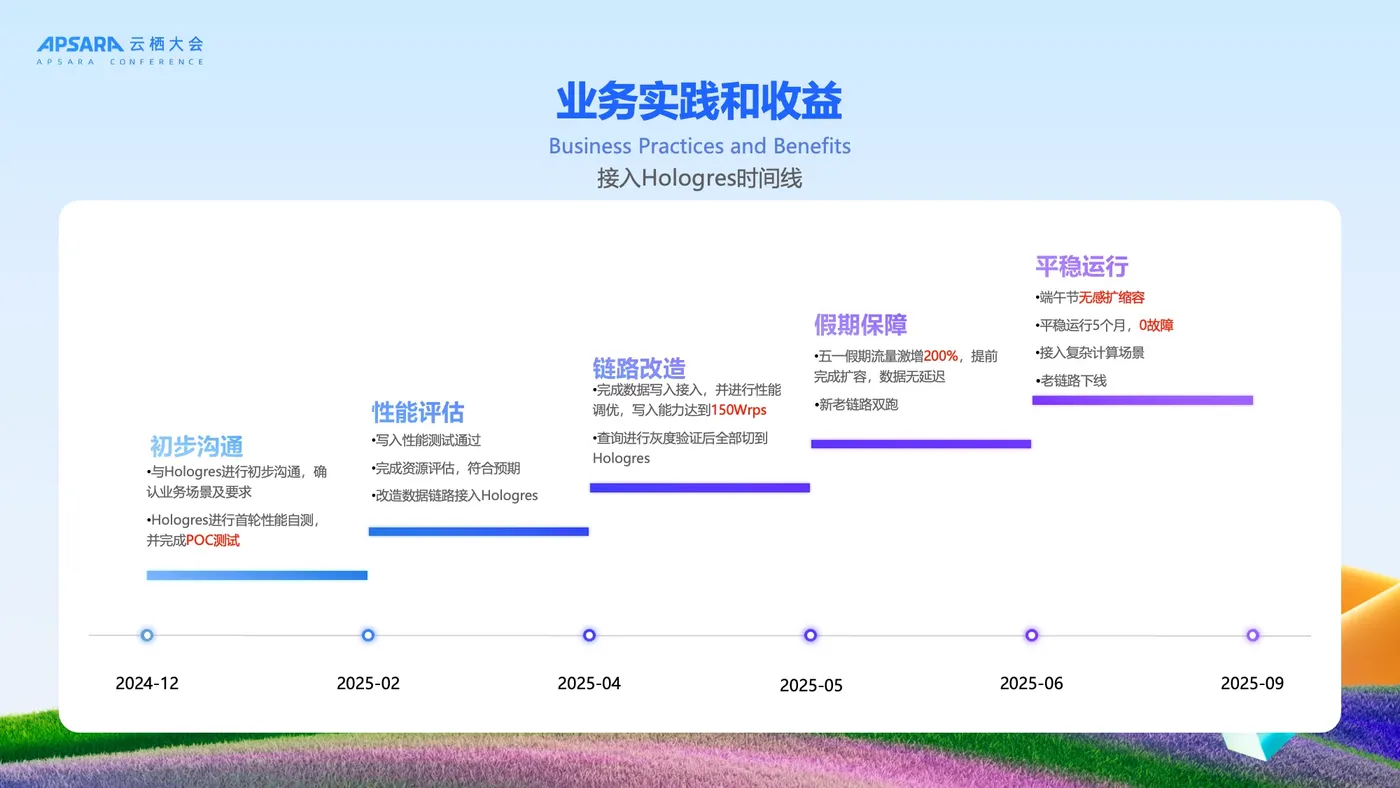1400x788 pixels.
Task: Click the red 150Wrps value
Action: tap(739, 410)
